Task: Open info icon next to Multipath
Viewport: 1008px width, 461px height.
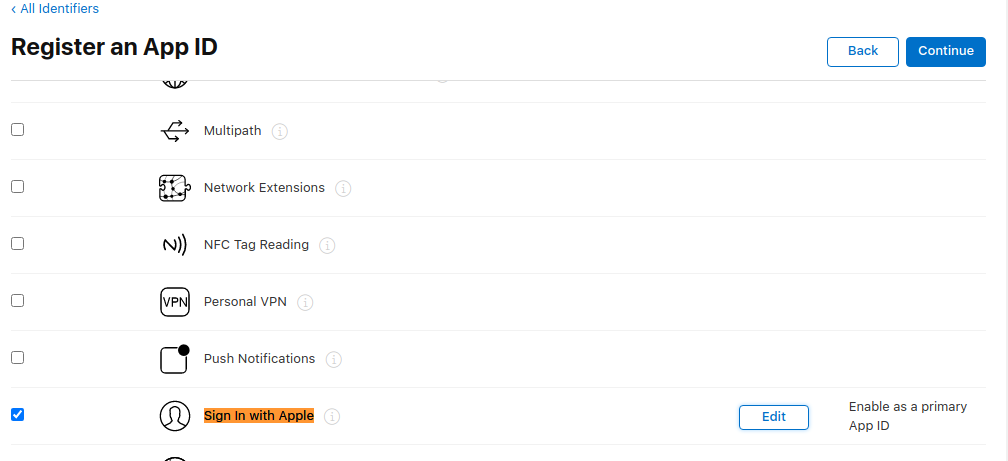Action: pos(280,131)
